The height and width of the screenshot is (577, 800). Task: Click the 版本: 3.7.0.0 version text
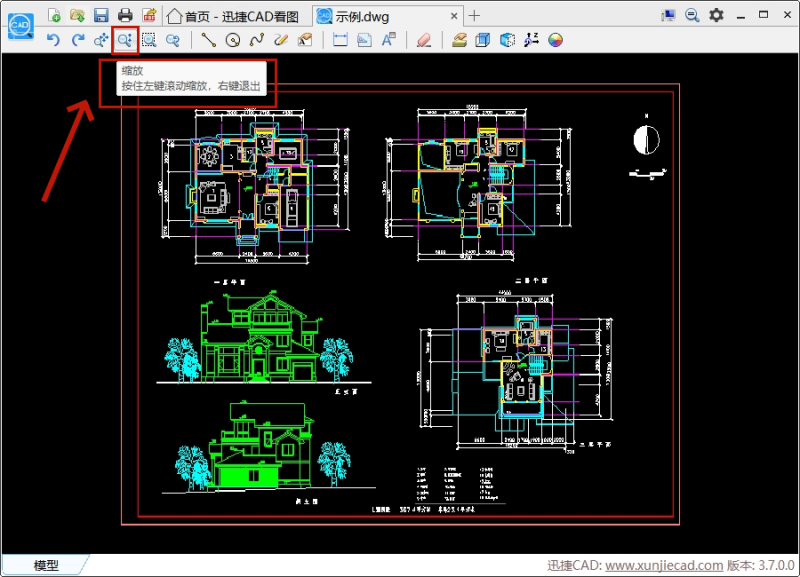point(761,565)
